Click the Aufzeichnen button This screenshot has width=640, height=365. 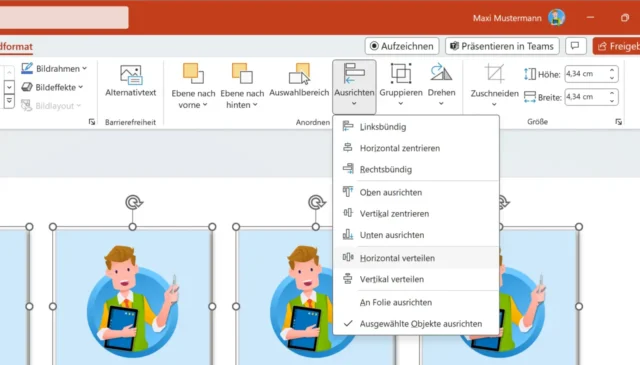(402, 46)
